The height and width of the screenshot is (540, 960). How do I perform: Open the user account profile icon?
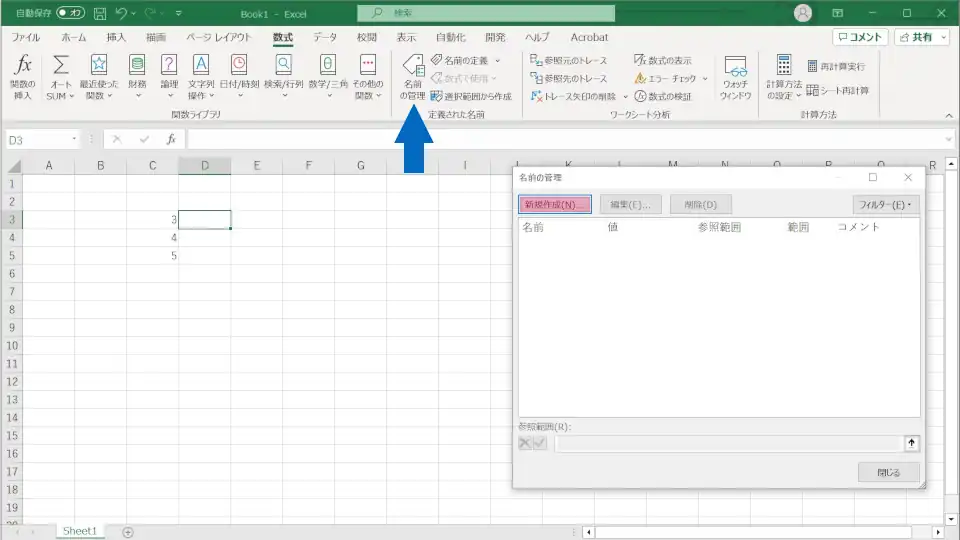point(803,13)
